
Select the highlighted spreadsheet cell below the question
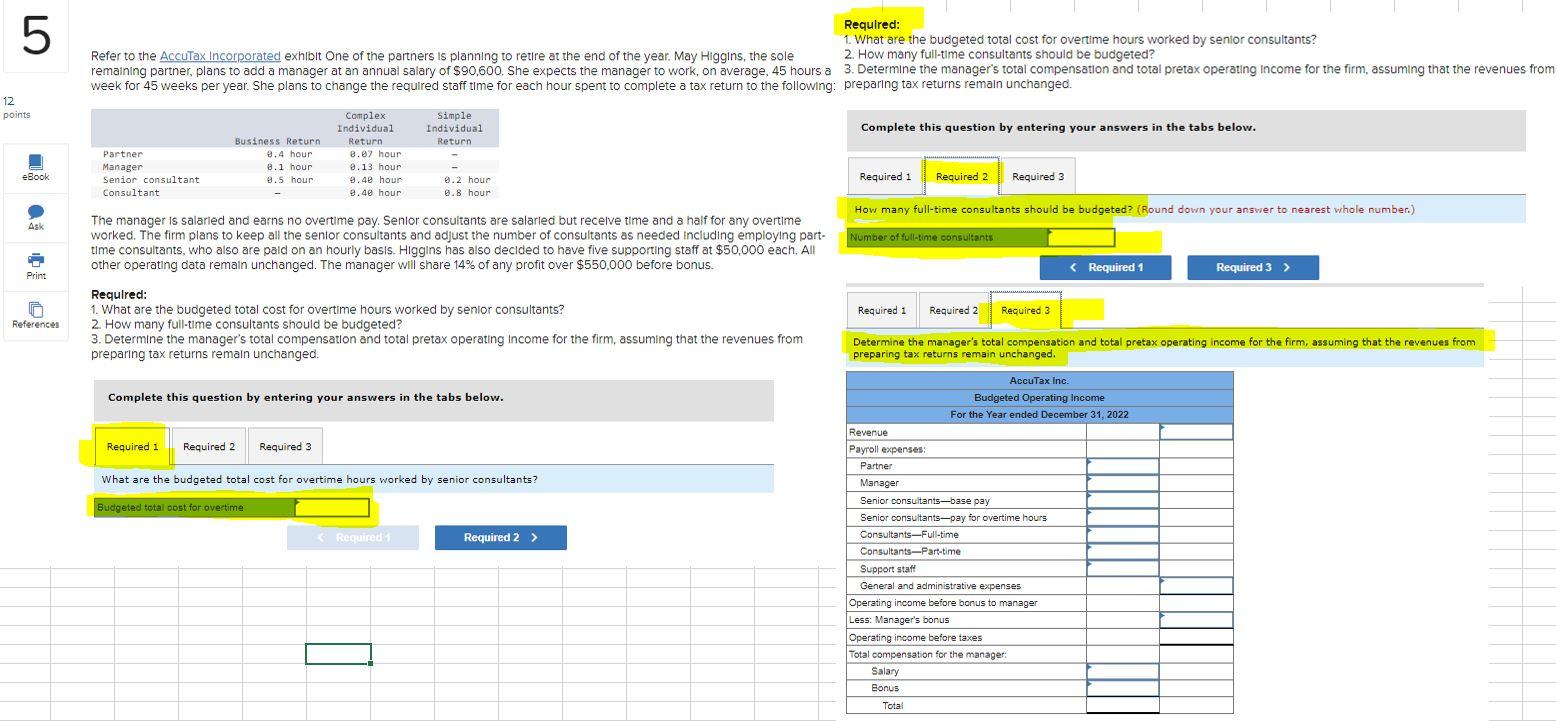(x=338, y=653)
